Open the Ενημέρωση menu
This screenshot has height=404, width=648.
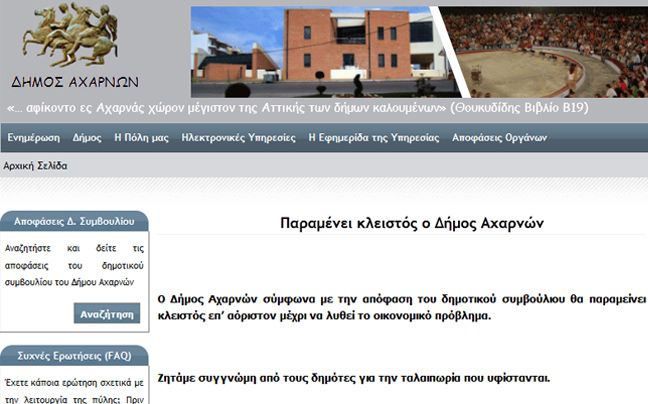34,137
